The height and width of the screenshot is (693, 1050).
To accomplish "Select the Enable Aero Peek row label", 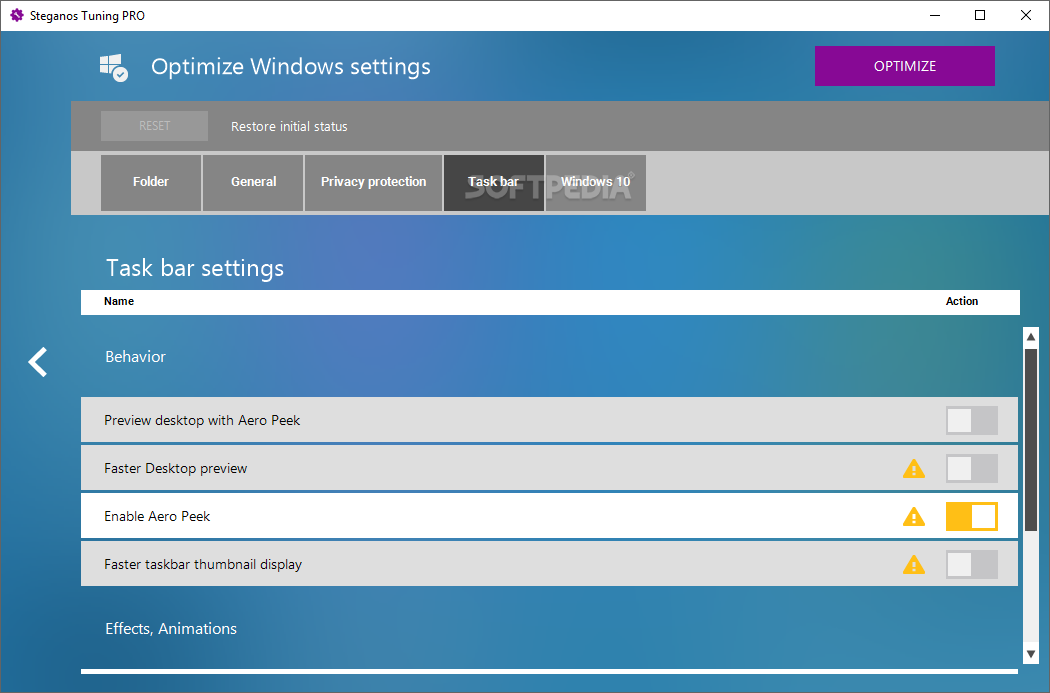I will 157,516.
